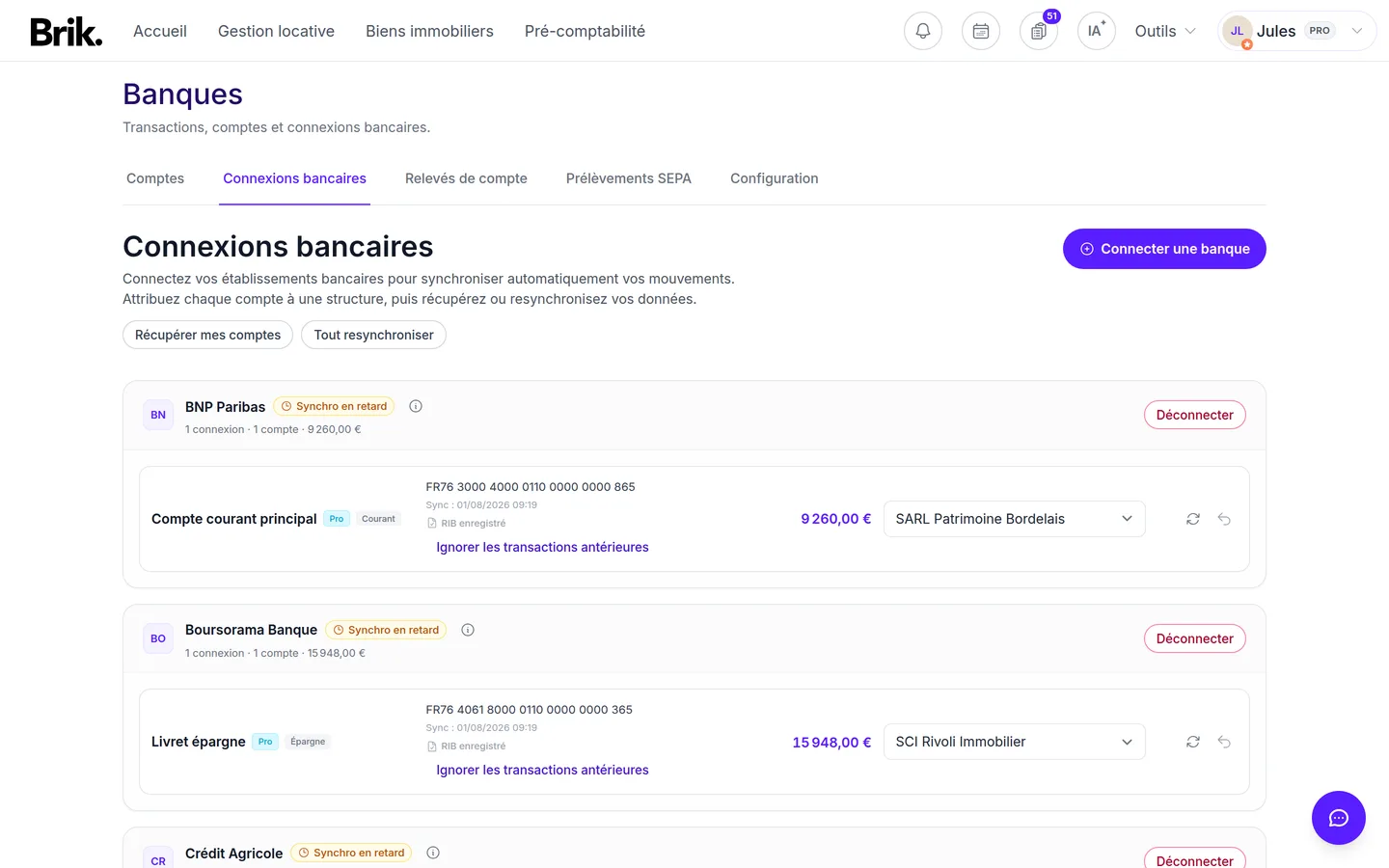Go to Accueil

point(160,31)
